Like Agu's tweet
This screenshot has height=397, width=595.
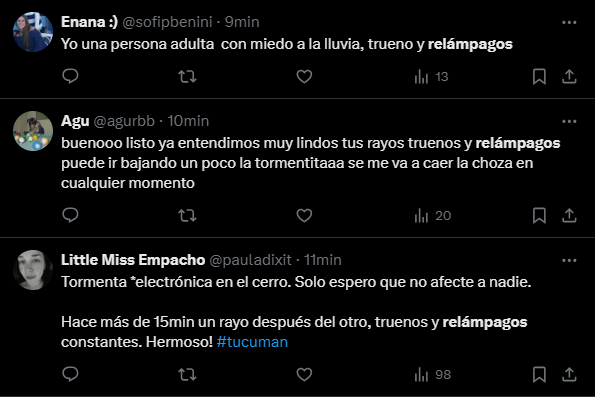(304, 216)
